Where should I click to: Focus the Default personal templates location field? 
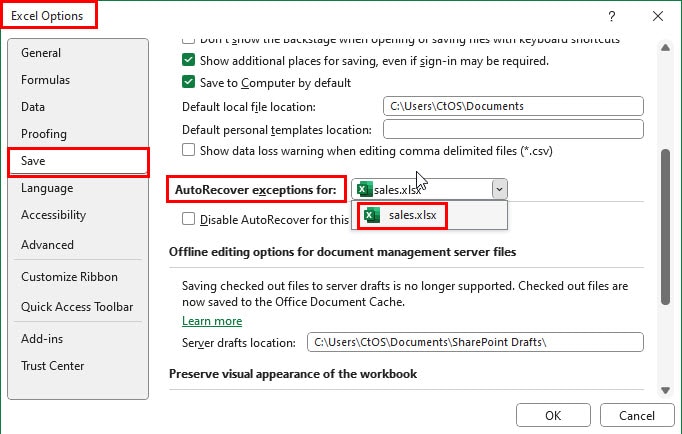point(513,129)
